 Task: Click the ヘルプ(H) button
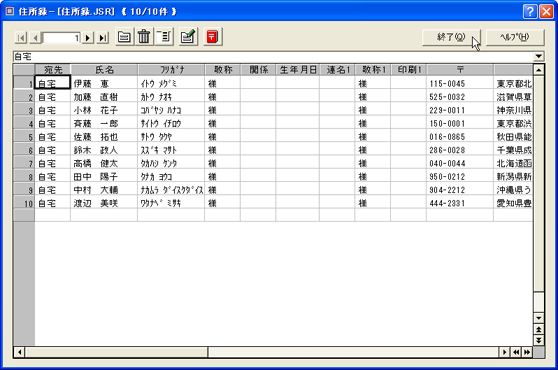515,37
